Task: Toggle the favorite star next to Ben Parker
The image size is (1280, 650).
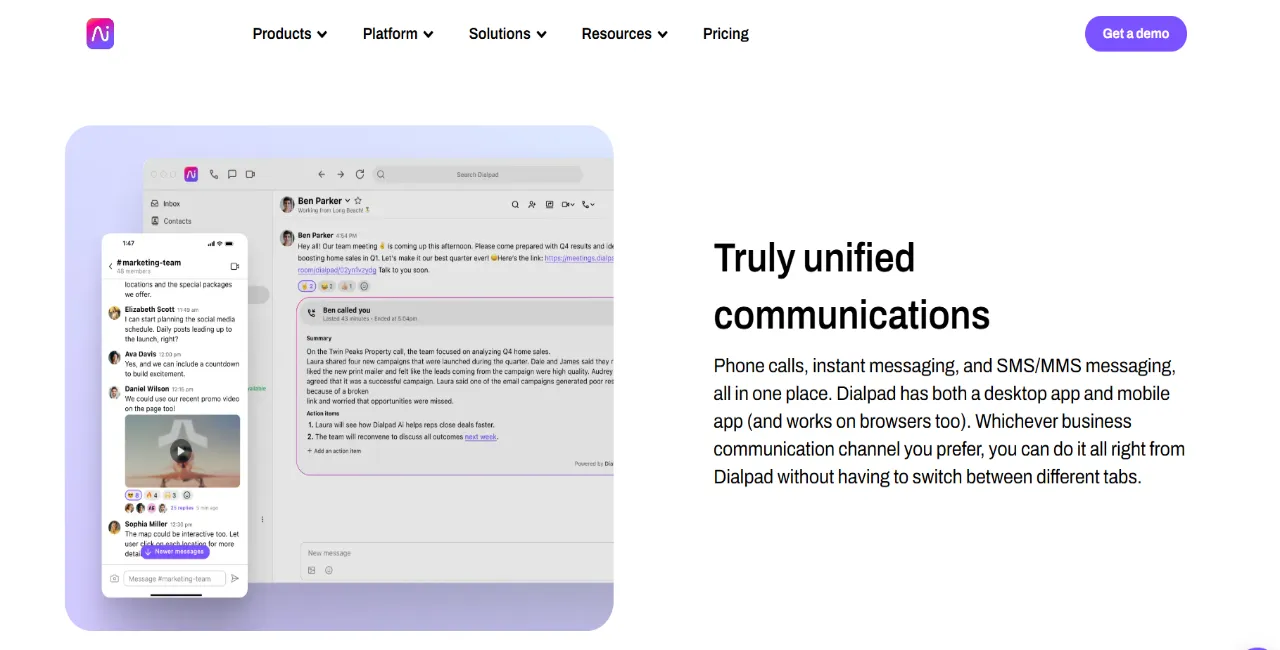Action: (x=358, y=200)
